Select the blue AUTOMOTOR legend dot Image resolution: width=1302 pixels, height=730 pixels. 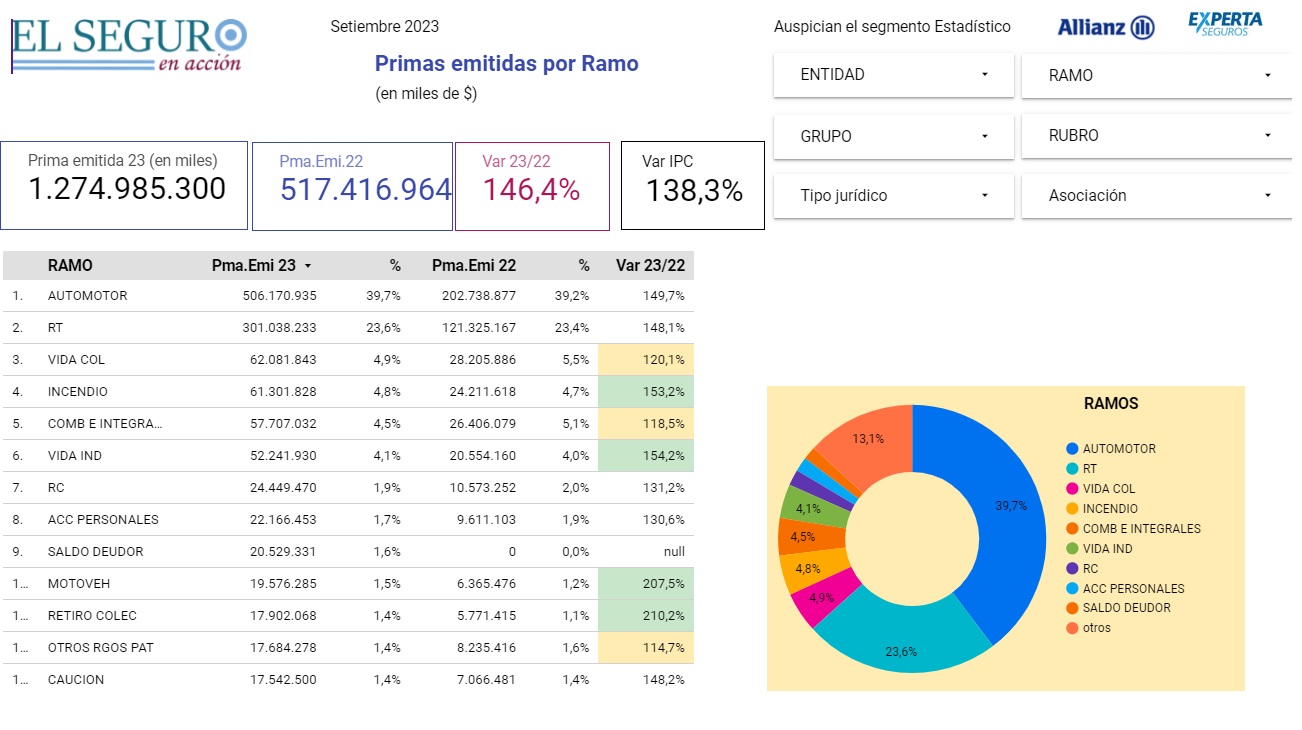click(1072, 449)
